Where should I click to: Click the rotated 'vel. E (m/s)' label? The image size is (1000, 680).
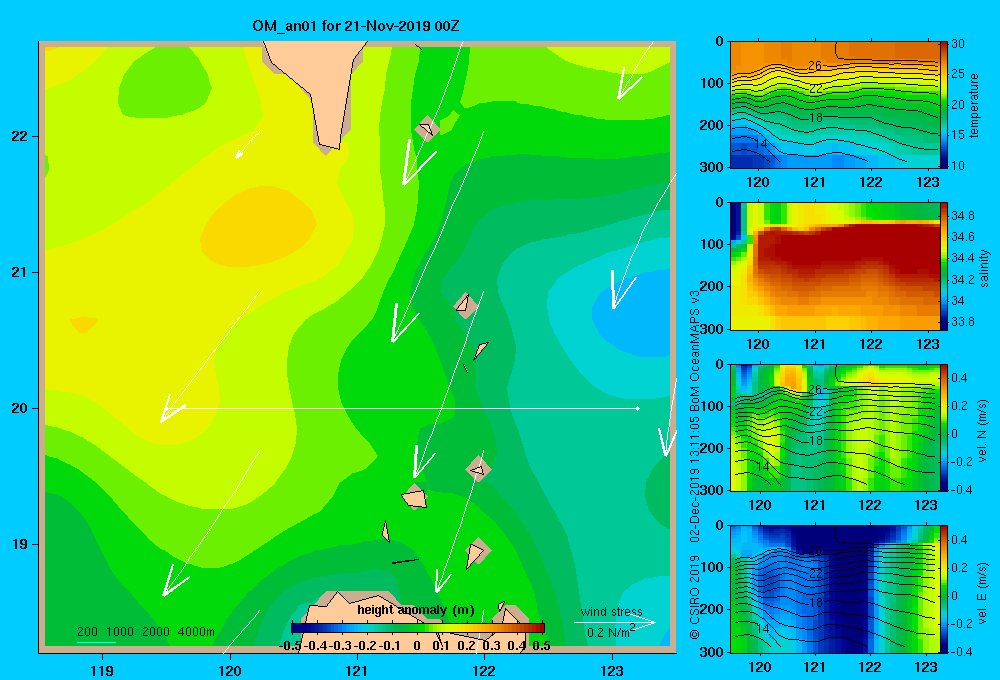(982, 592)
